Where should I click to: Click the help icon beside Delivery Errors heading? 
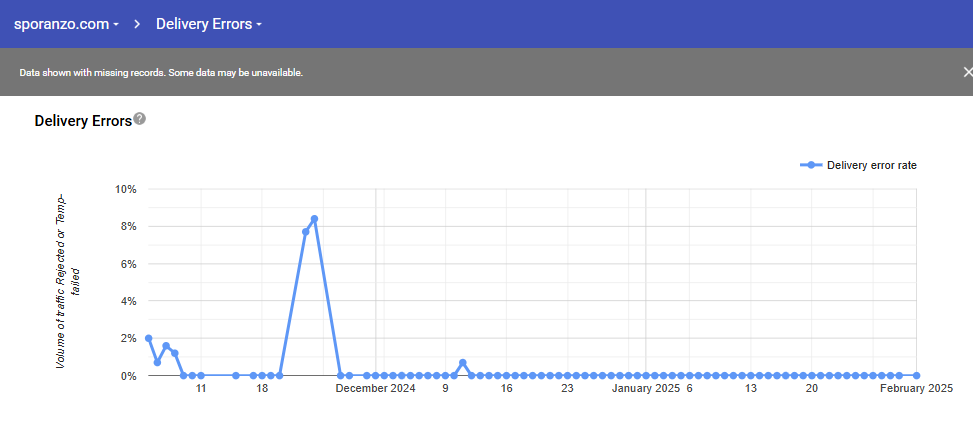pyautogui.click(x=140, y=119)
